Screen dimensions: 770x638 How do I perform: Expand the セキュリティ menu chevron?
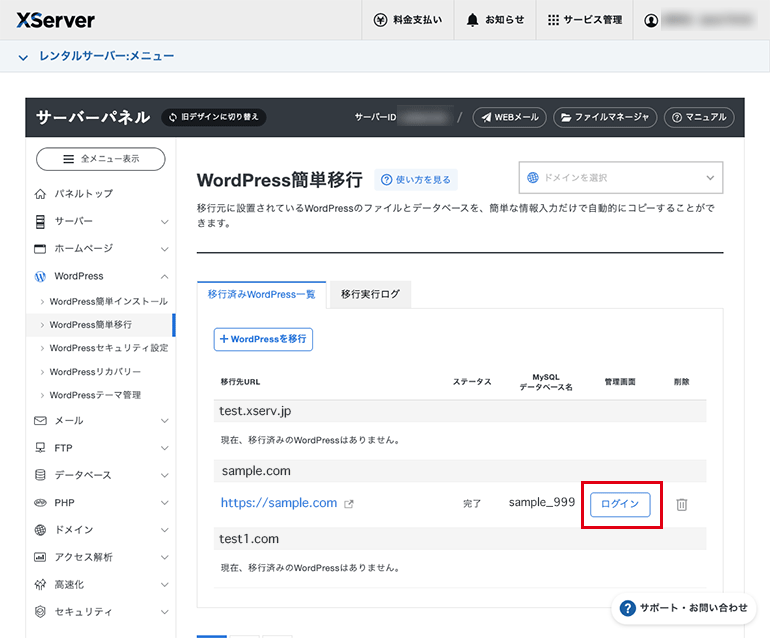click(165, 612)
